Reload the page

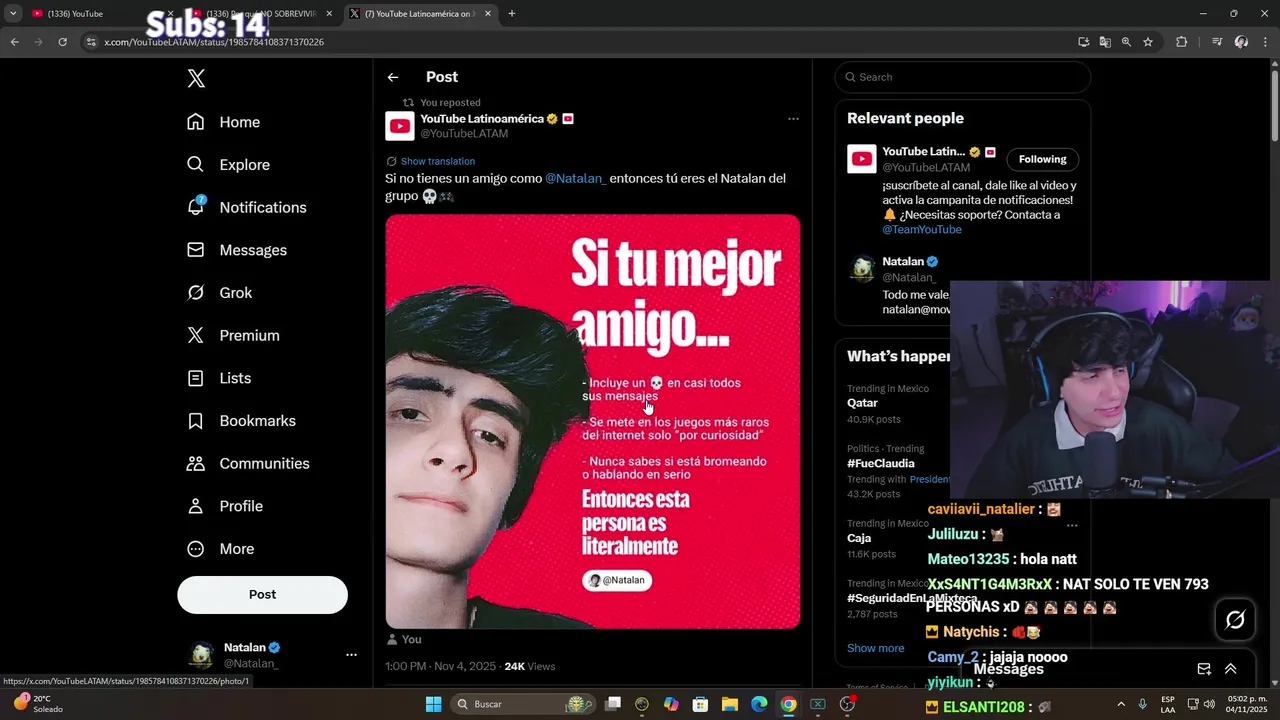62,42
